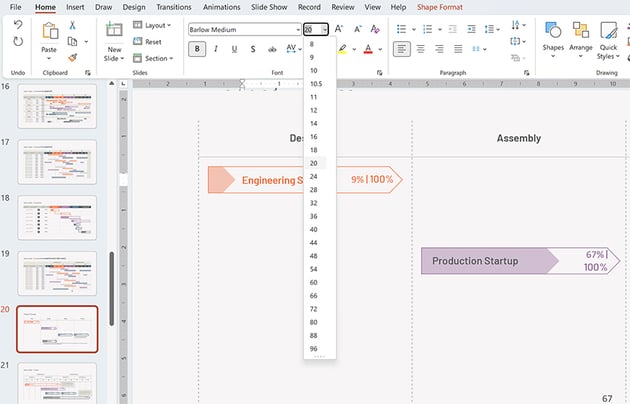Open the slide Layout dropdown
630x404 pixels.
pyautogui.click(x=155, y=25)
